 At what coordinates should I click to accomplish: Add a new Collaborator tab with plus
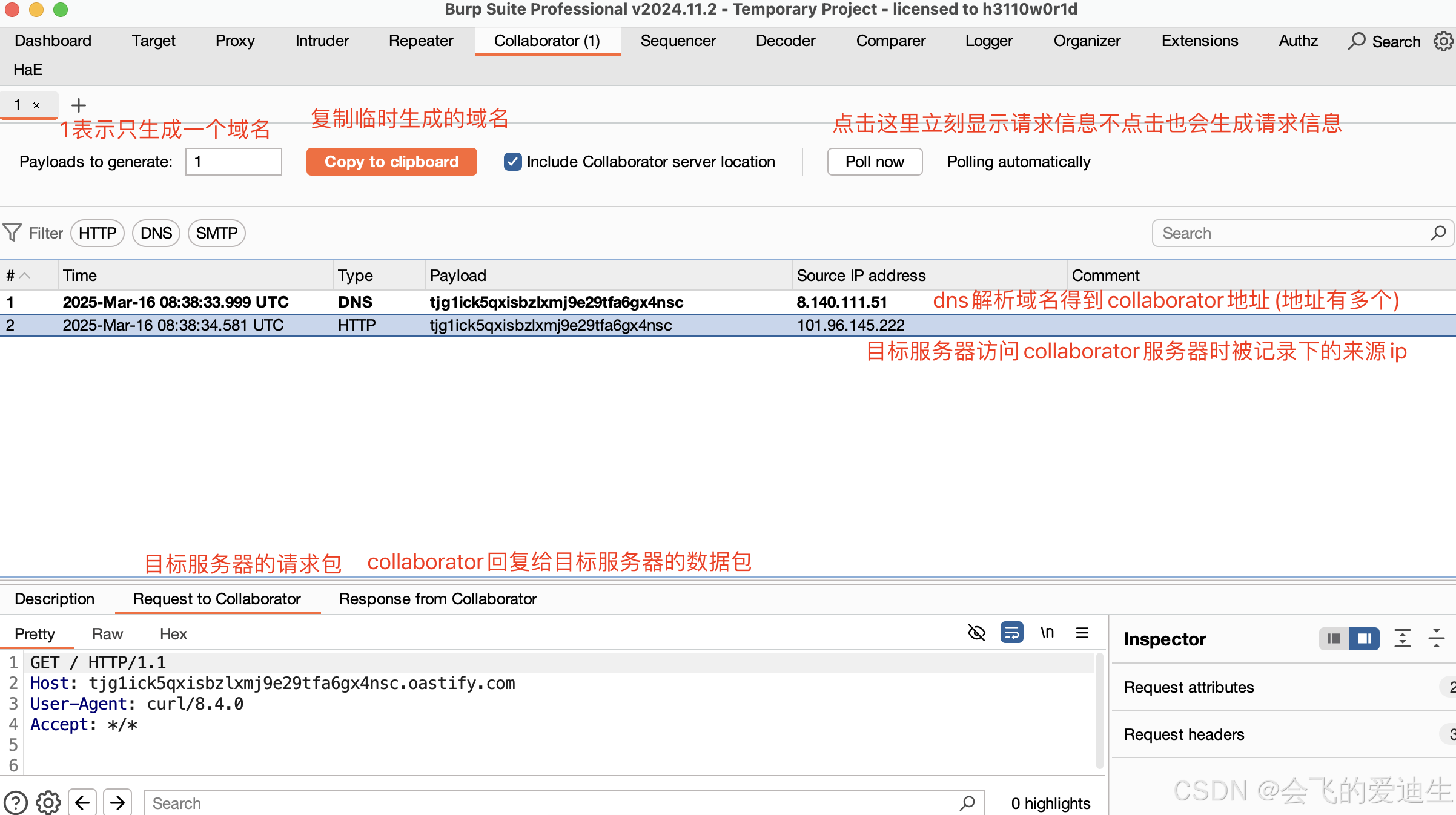79,105
